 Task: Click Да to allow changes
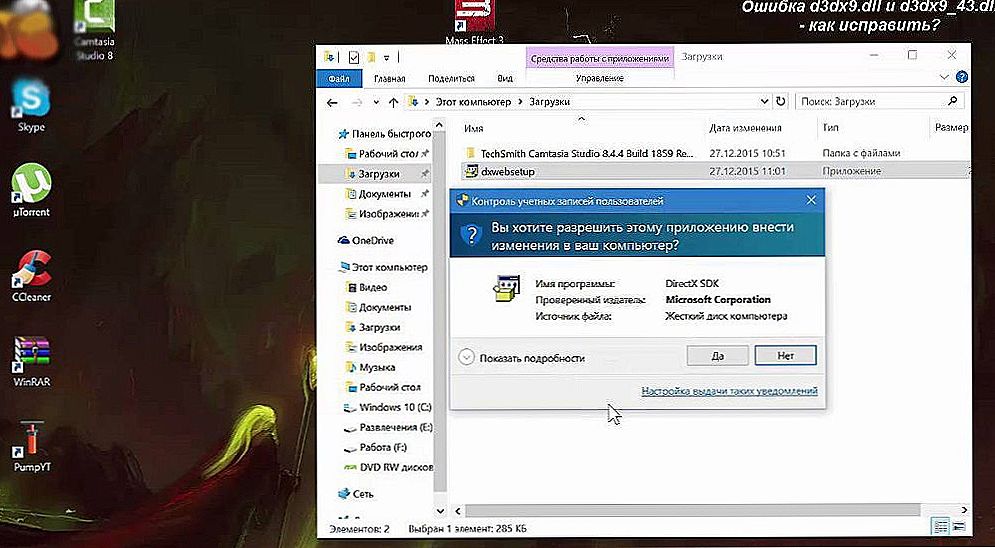coord(718,356)
